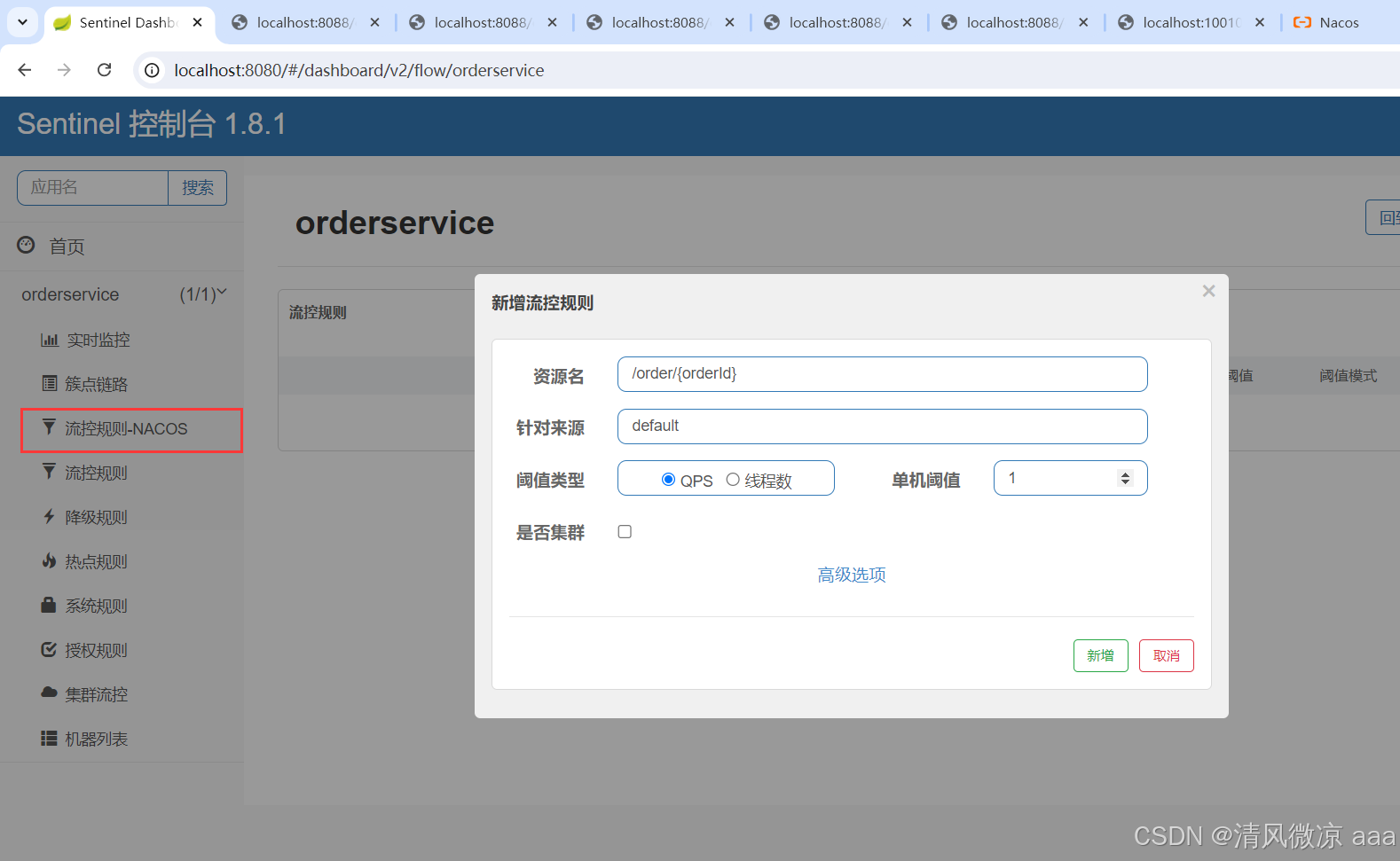Click the 搜索 button

(198, 188)
